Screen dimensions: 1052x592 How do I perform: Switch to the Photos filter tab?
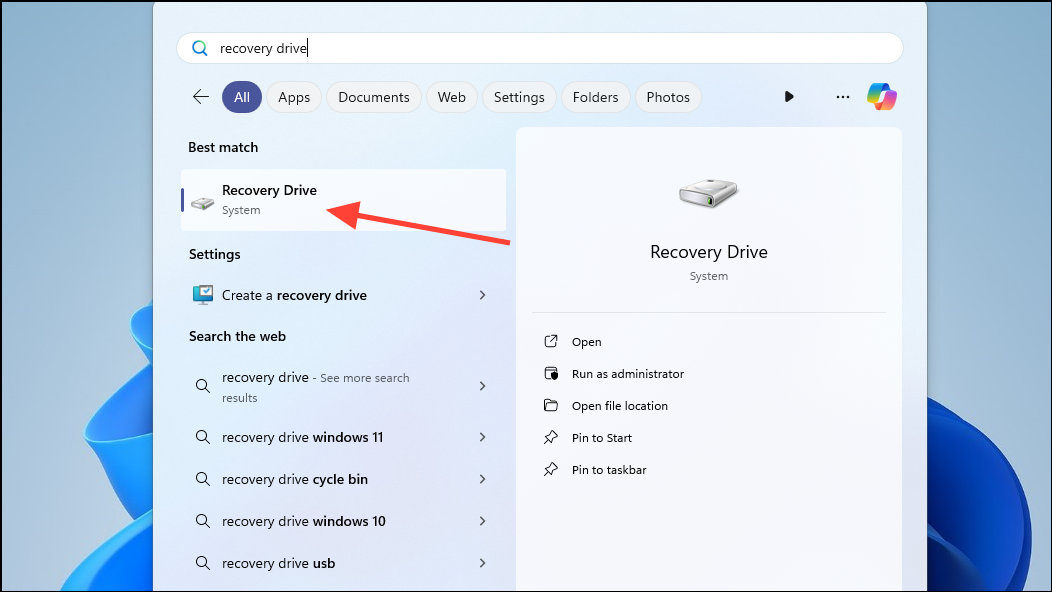[668, 97]
